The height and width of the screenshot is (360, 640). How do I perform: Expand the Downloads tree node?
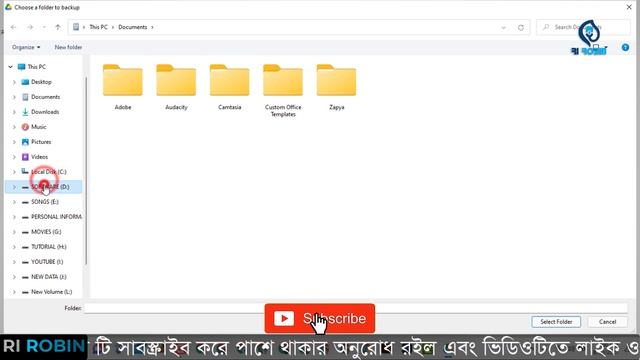pyautogui.click(x=14, y=112)
